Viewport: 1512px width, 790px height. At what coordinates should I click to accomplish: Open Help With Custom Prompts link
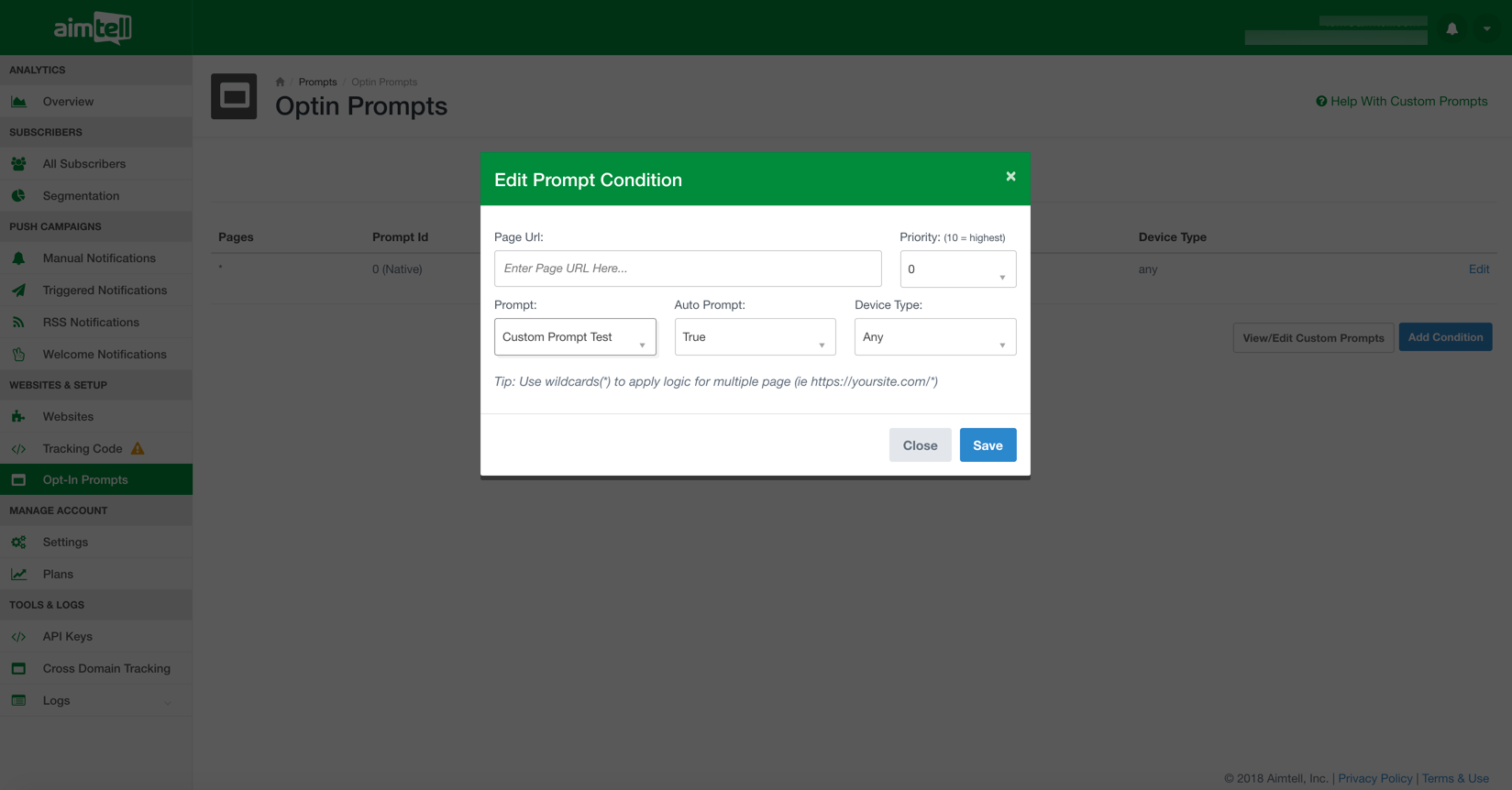(x=1402, y=102)
